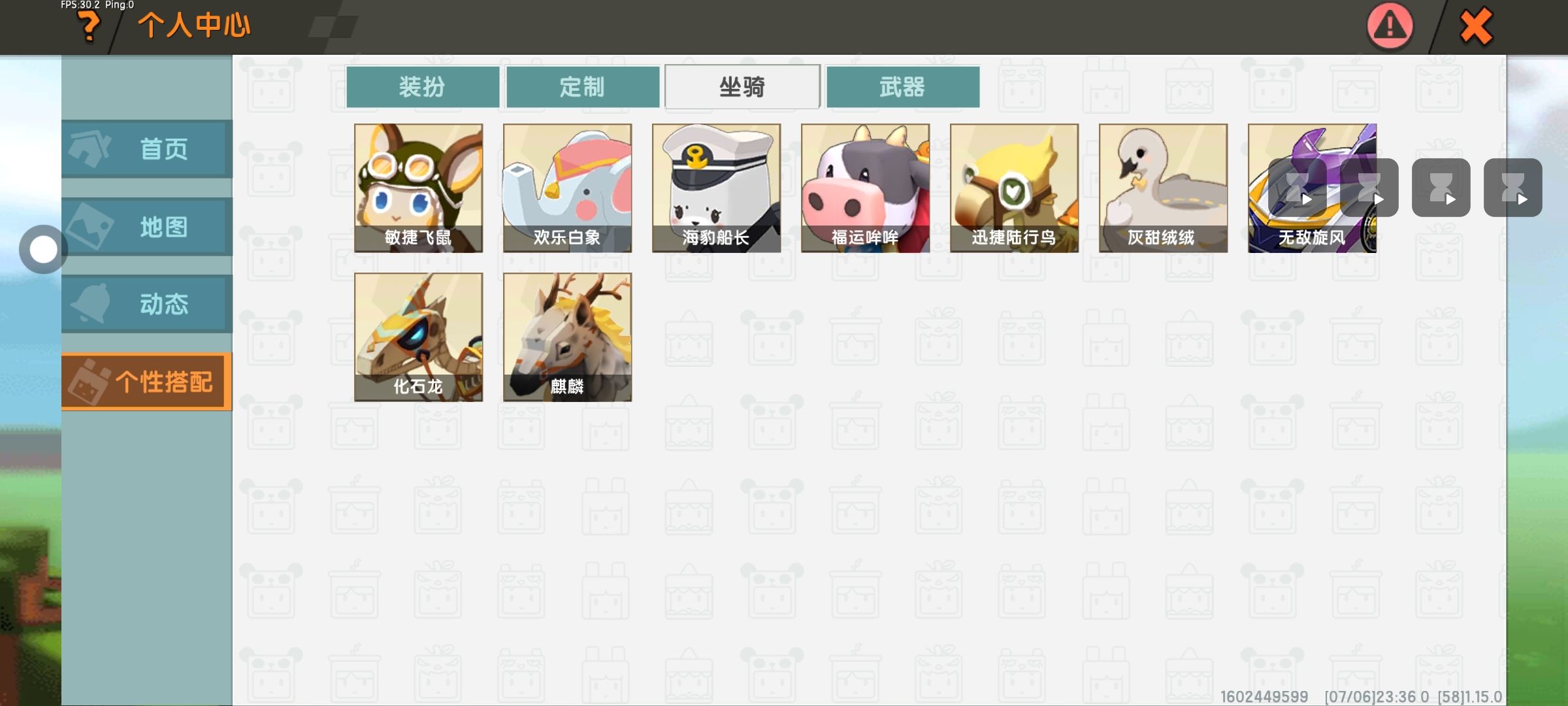Pick the 化石龙 fossil dragon mount
Image resolution: width=1568 pixels, height=706 pixels.
click(418, 337)
